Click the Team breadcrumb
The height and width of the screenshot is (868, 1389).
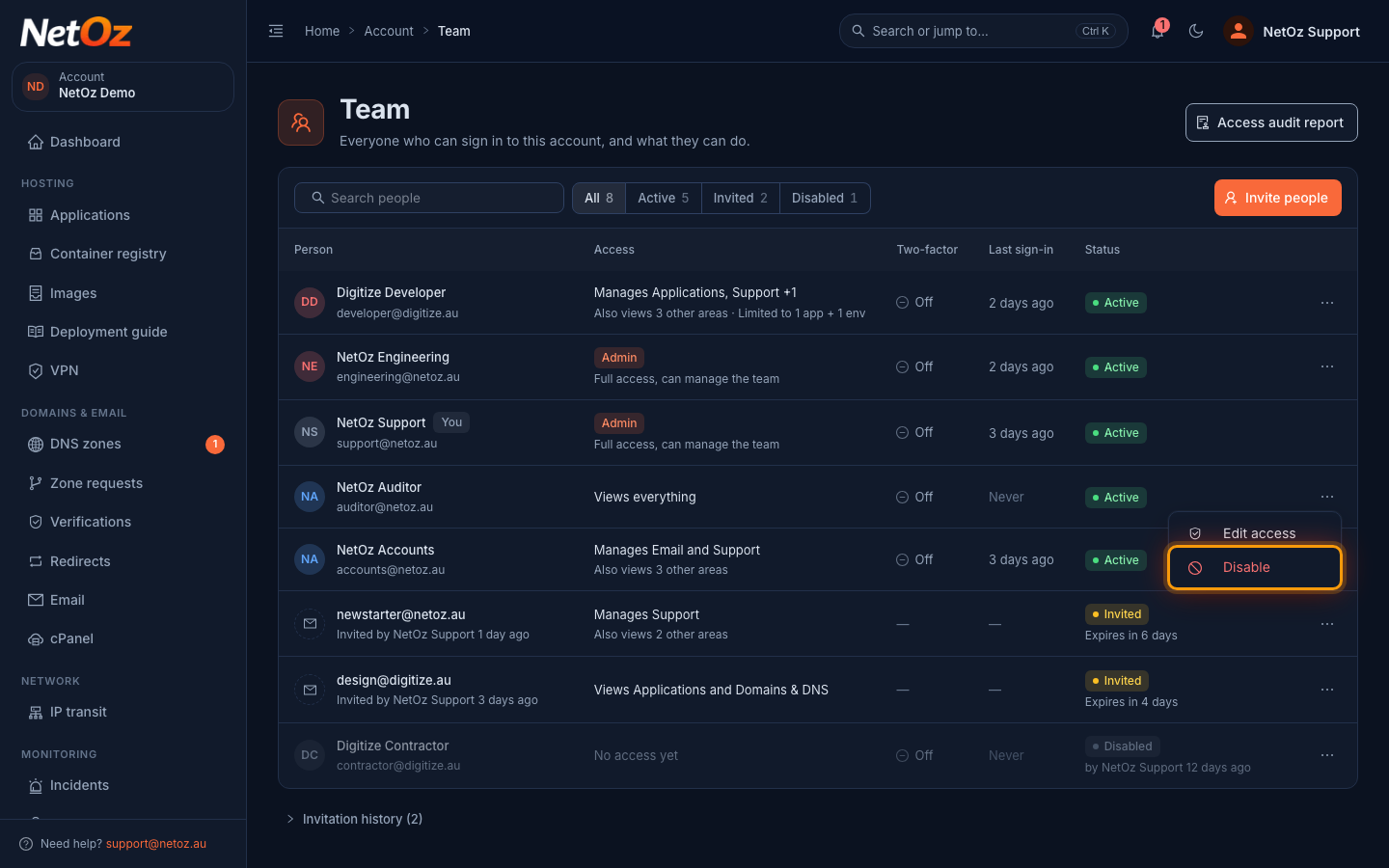coord(454,31)
